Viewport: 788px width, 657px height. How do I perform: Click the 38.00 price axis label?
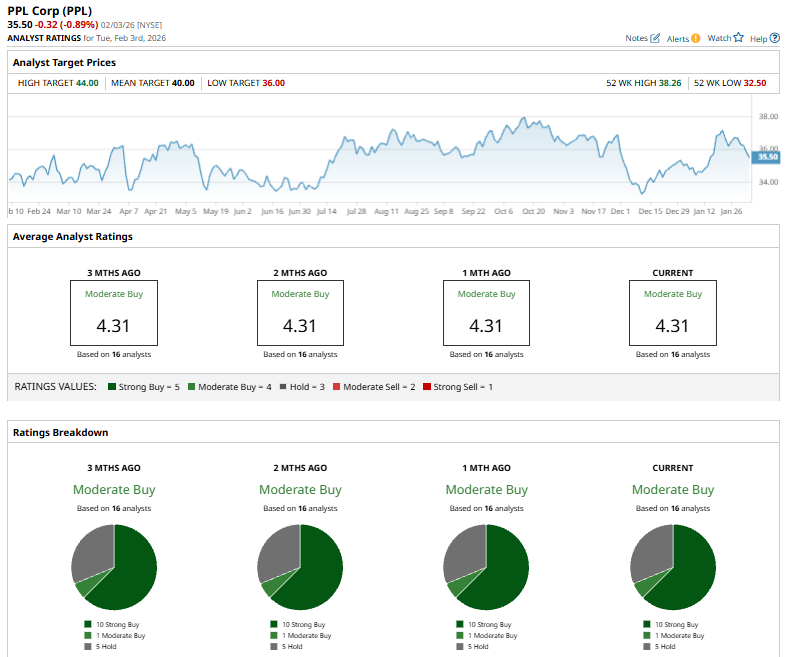[768, 117]
